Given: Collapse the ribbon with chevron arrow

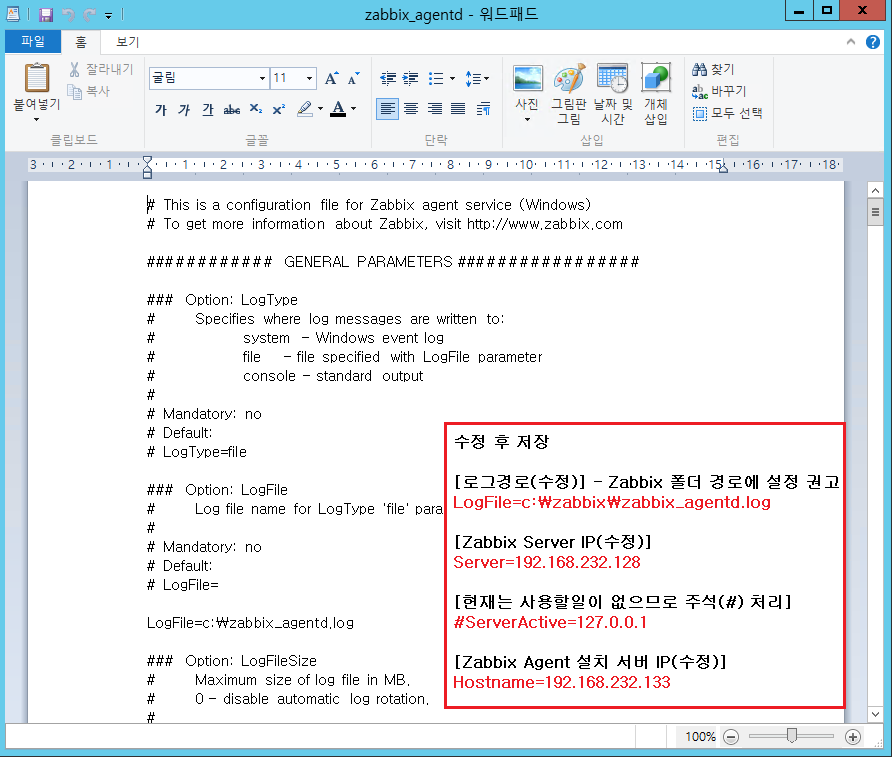Looking at the screenshot, I should pos(850,42).
